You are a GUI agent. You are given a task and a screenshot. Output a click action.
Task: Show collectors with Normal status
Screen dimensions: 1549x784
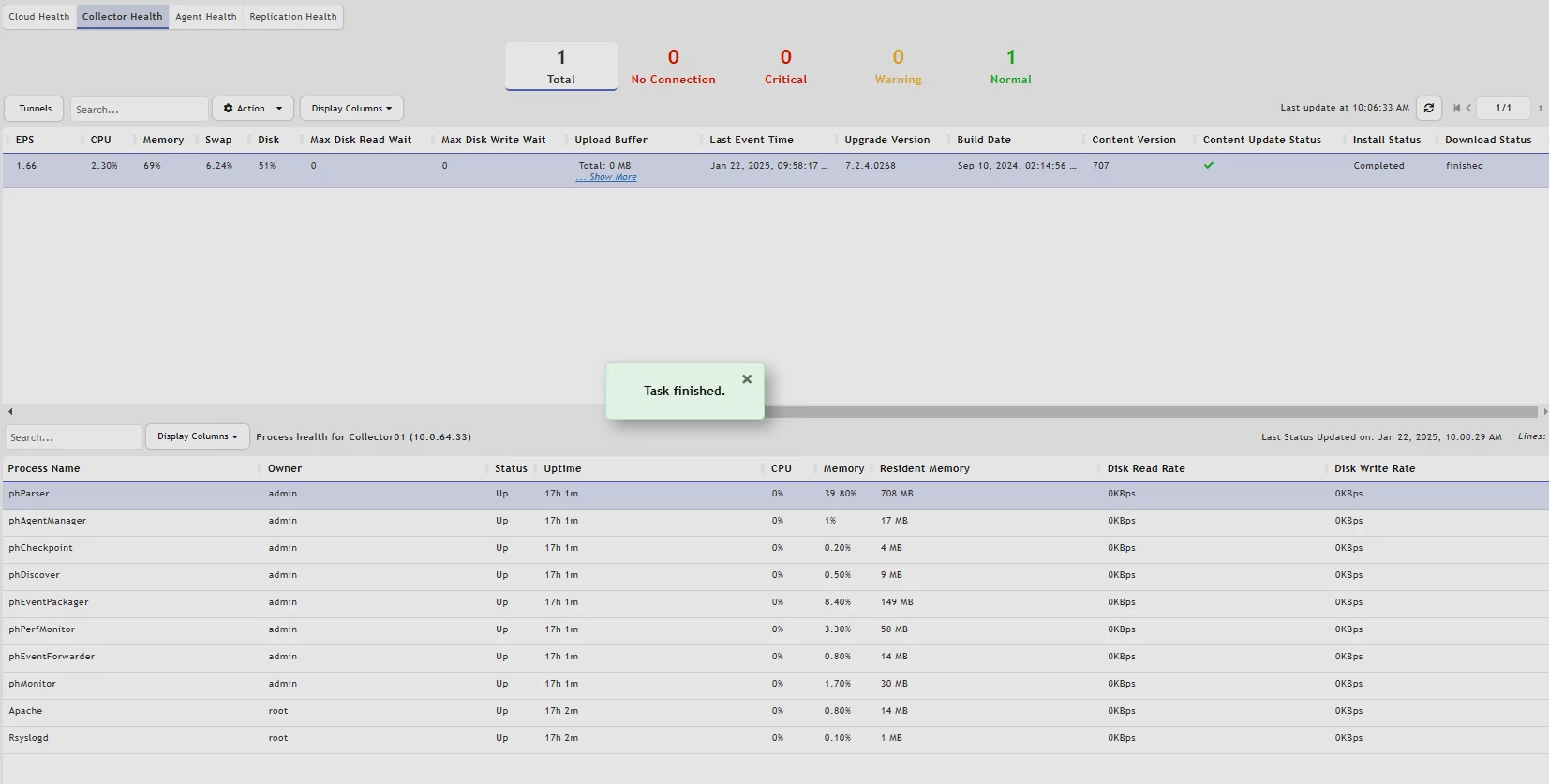click(x=1010, y=67)
